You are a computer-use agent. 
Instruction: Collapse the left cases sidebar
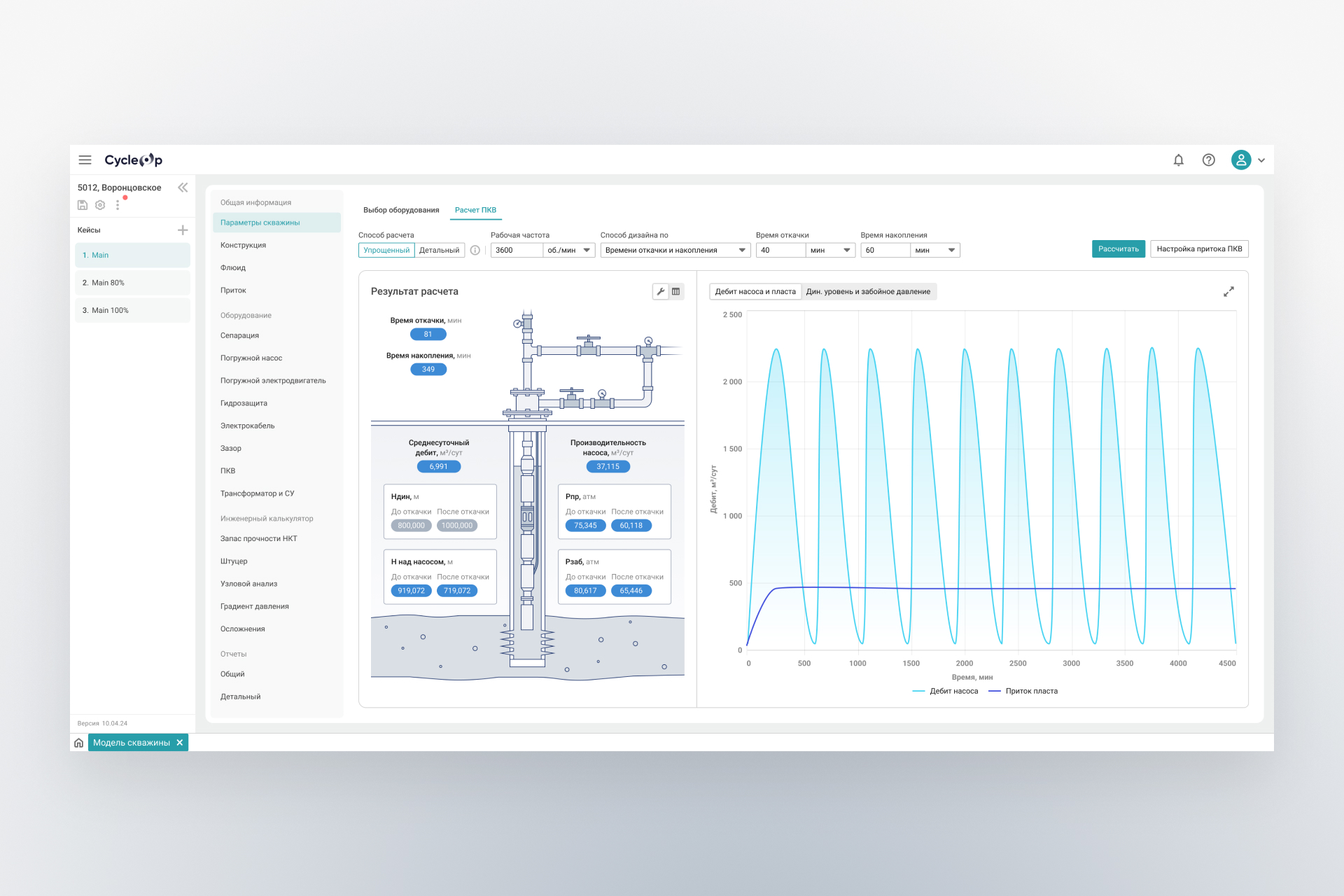[183, 187]
